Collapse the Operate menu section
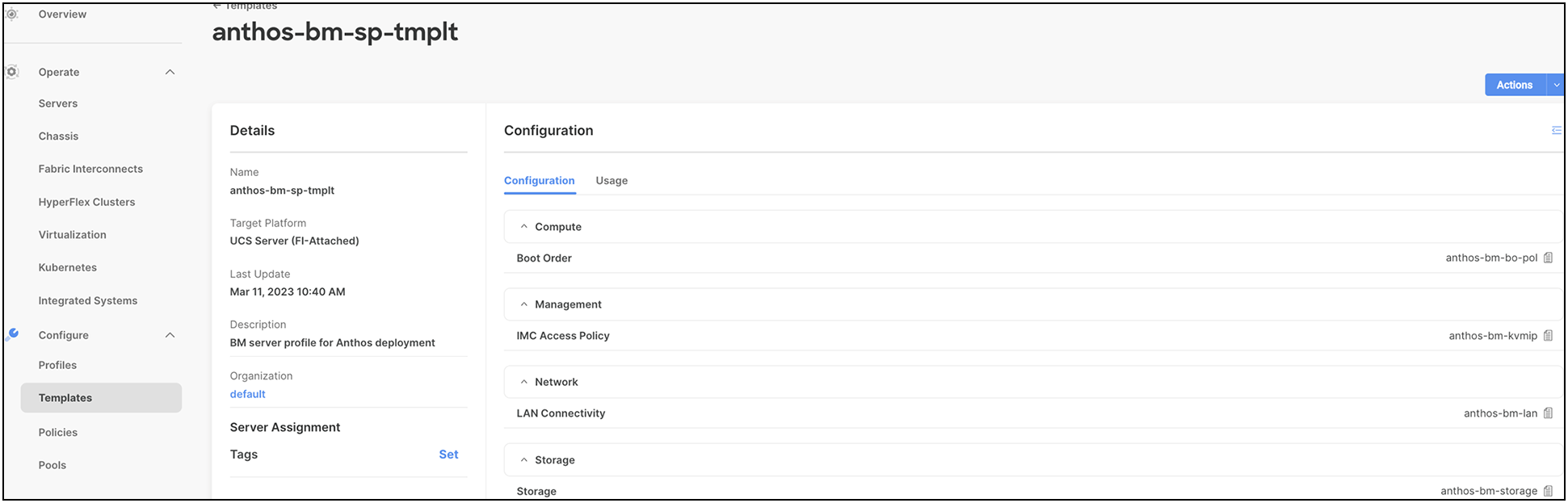The image size is (1568, 503). pyautogui.click(x=170, y=72)
